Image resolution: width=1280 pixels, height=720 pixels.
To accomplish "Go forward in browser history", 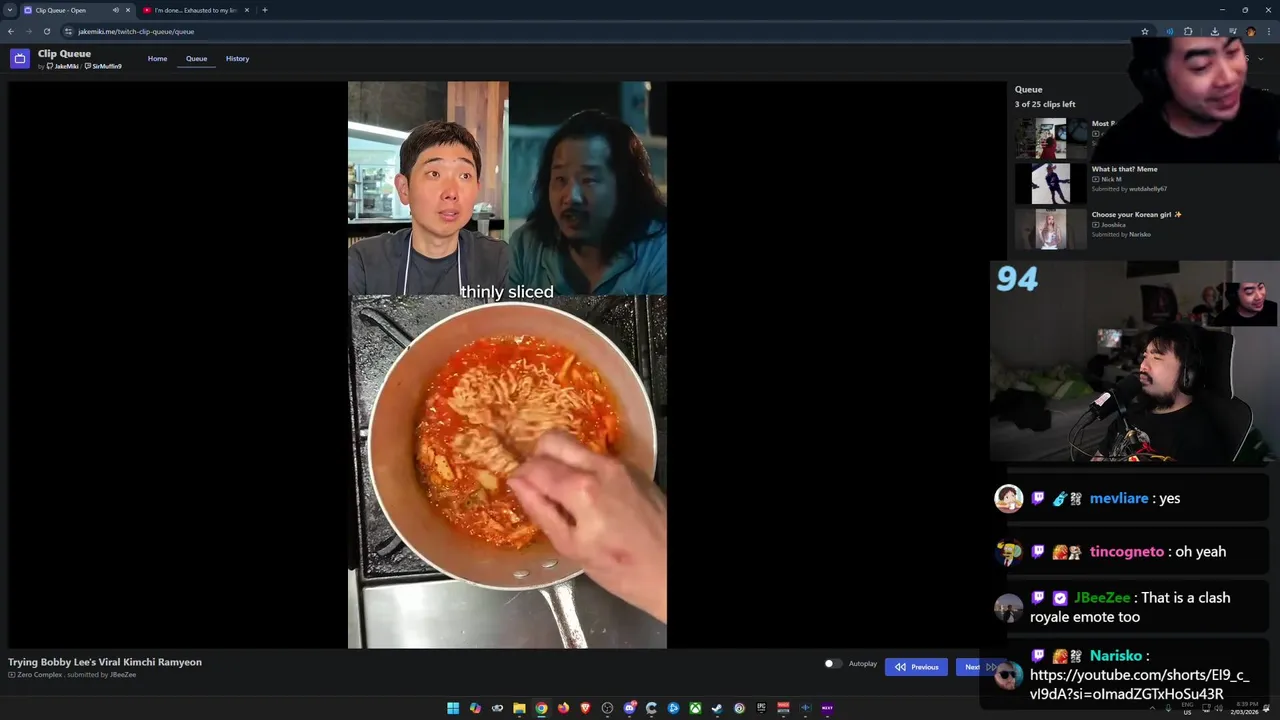I will (x=28, y=31).
